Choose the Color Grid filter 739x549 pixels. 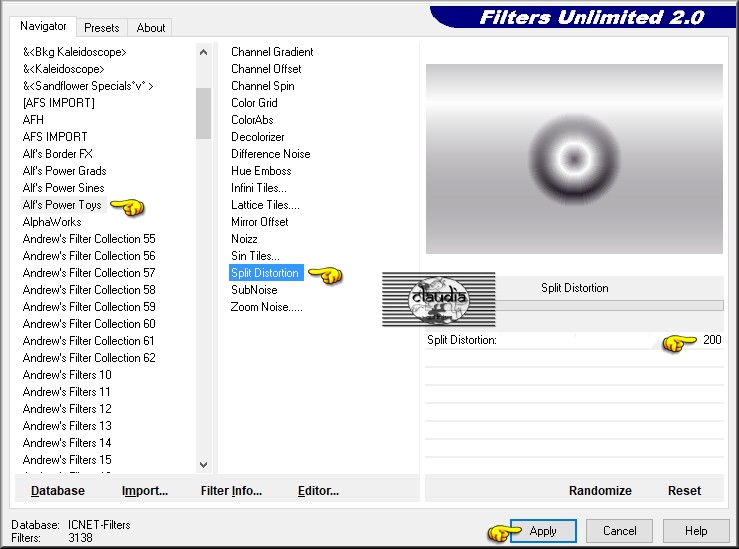click(x=254, y=103)
